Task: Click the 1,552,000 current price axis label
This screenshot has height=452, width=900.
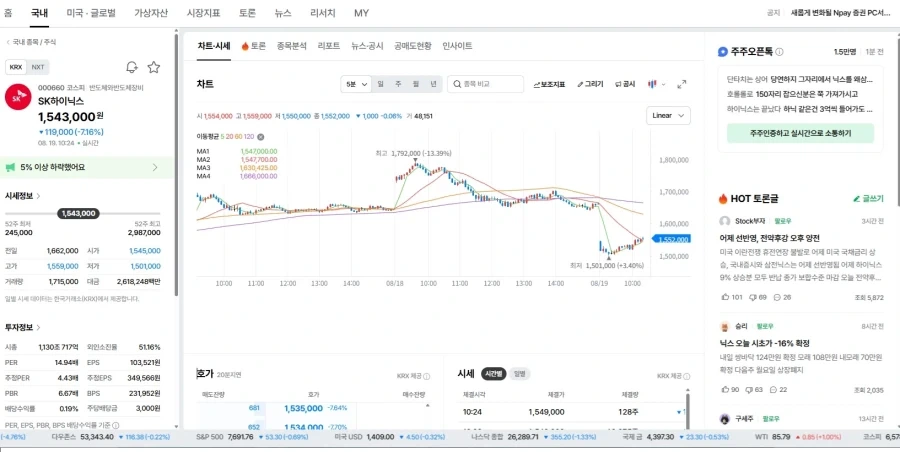Action: pos(673,239)
